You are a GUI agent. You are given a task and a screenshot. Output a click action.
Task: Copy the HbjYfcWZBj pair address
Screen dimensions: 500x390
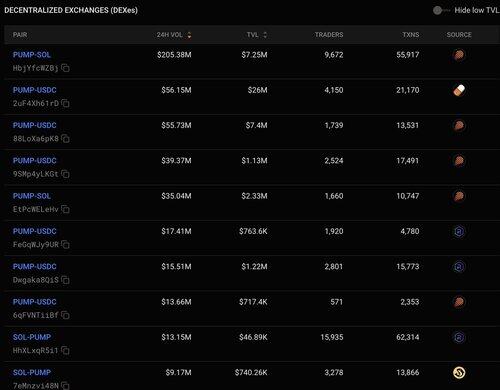(x=65, y=68)
